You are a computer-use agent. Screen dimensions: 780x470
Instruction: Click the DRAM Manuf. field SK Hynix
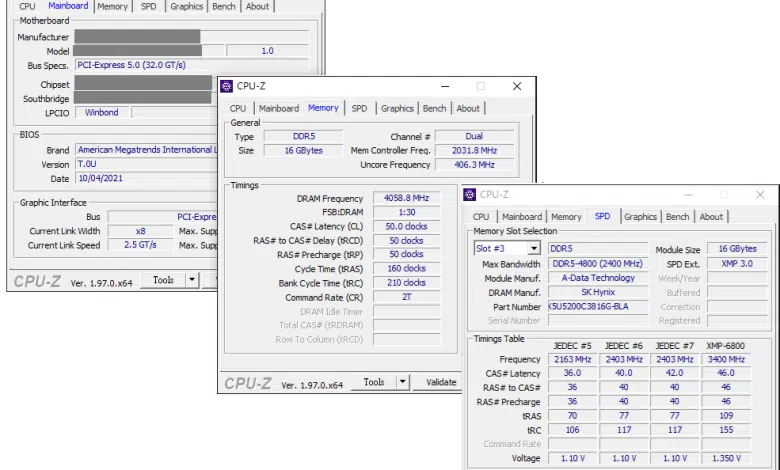click(598, 292)
